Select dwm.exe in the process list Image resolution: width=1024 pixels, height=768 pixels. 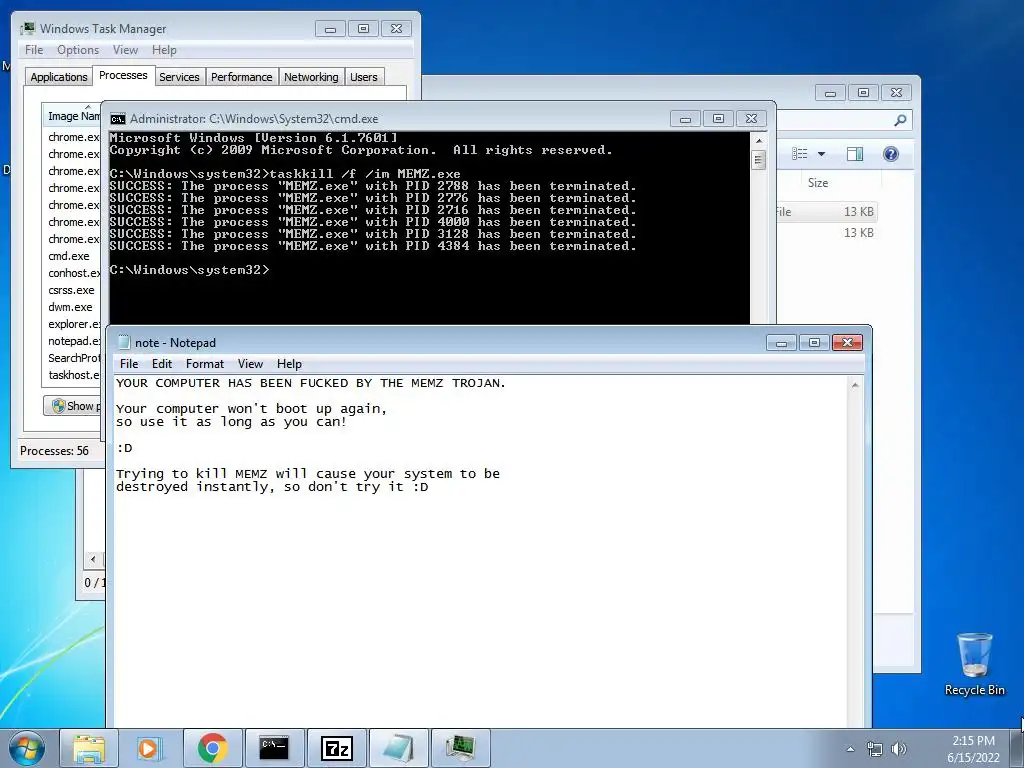click(x=72, y=307)
